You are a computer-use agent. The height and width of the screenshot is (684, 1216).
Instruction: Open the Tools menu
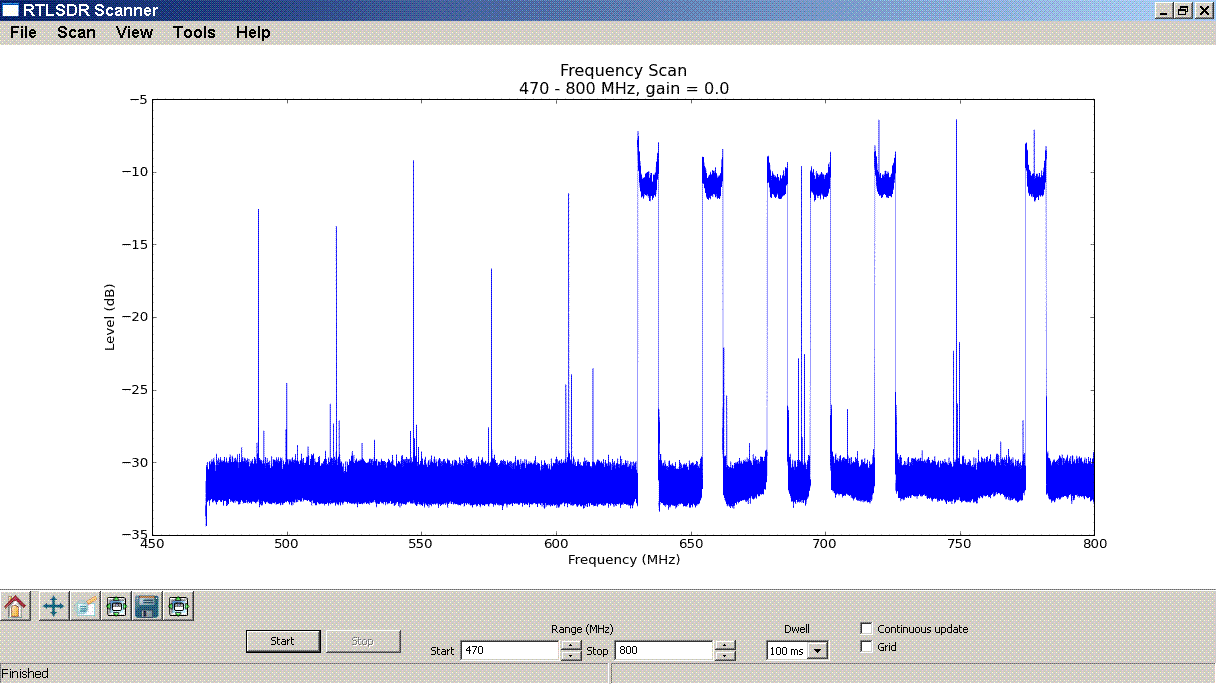click(x=194, y=33)
